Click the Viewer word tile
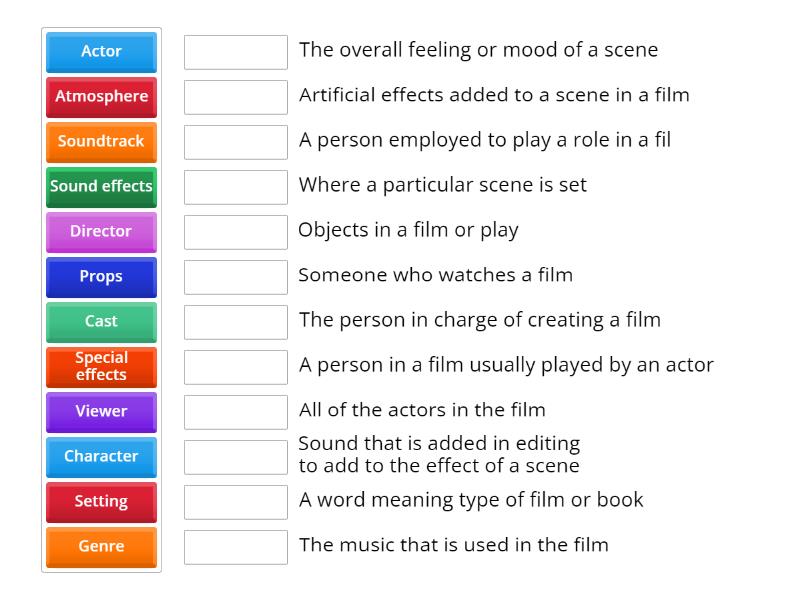The height and width of the screenshot is (600, 800). click(100, 411)
